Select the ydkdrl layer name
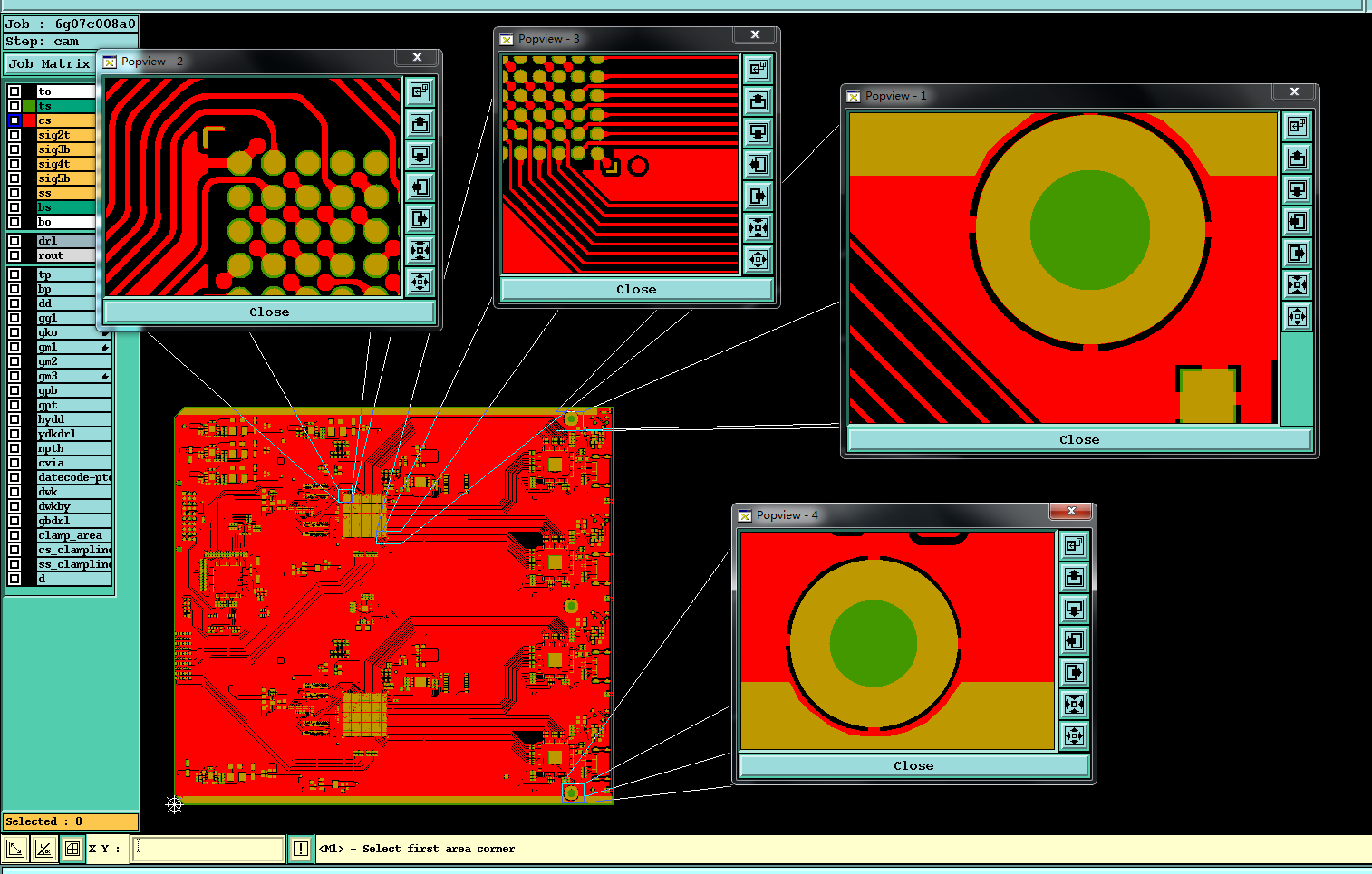This screenshot has width=1372, height=874. click(x=73, y=434)
